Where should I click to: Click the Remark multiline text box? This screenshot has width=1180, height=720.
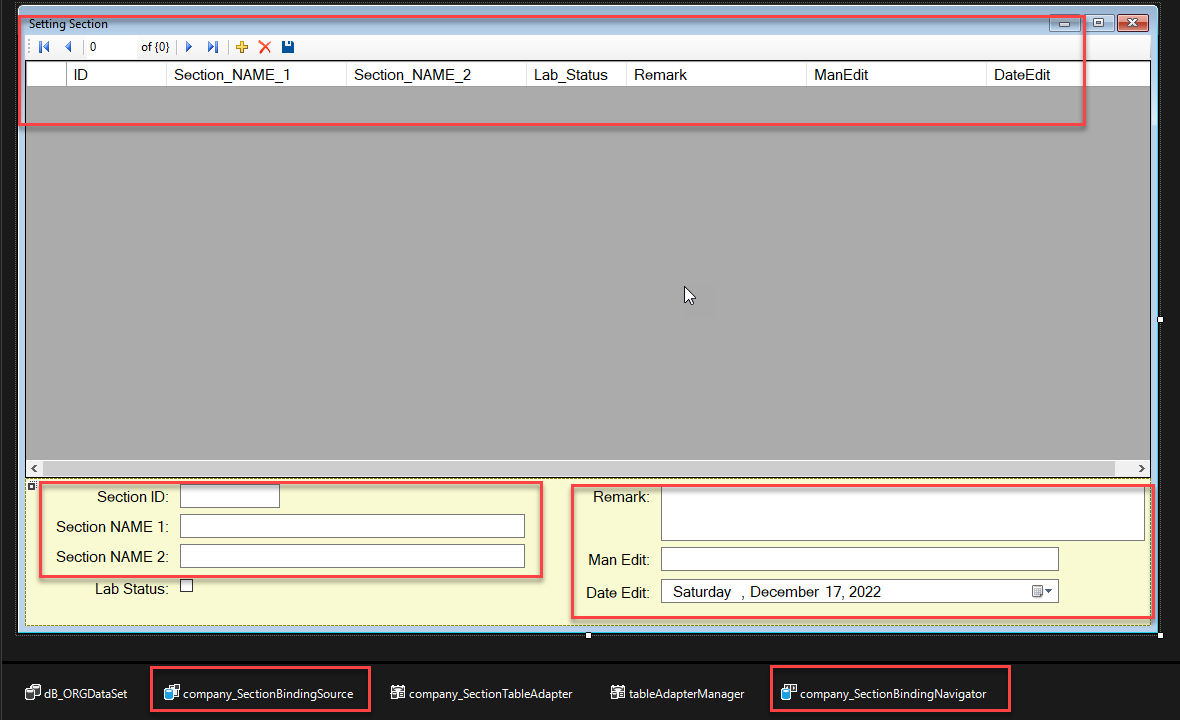click(x=902, y=514)
